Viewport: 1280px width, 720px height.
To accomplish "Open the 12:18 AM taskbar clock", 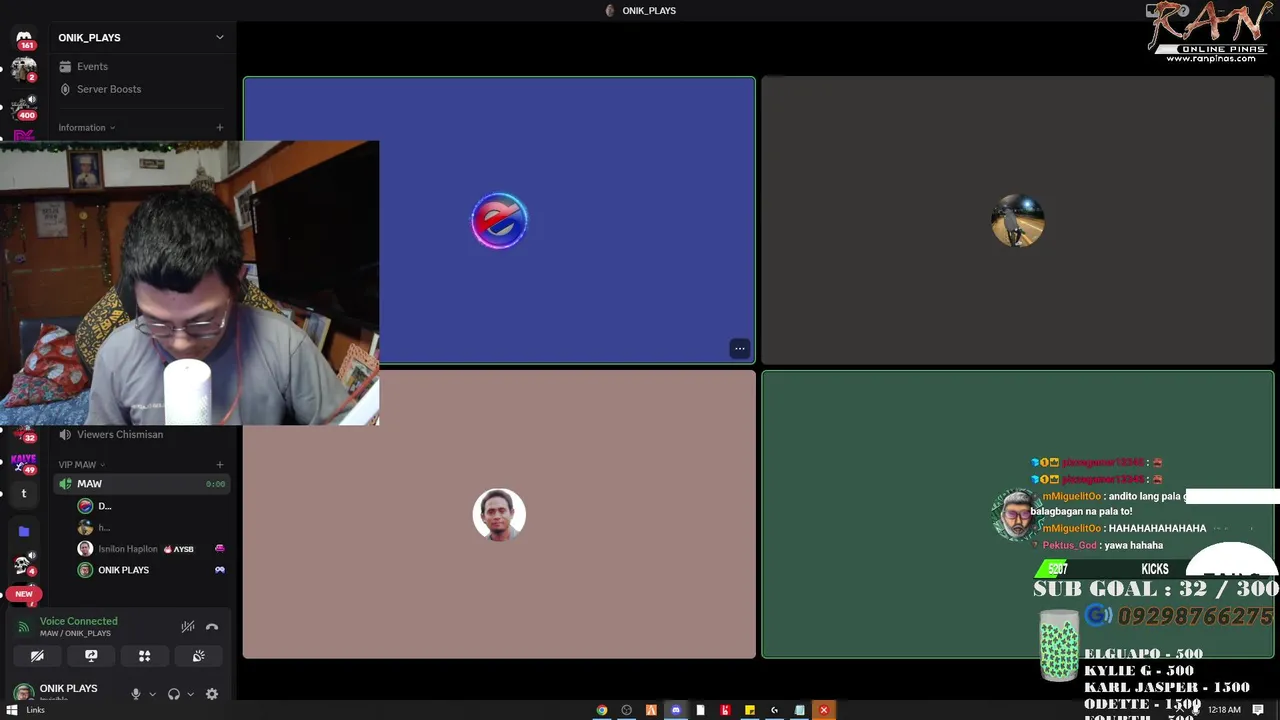I will [x=1224, y=710].
